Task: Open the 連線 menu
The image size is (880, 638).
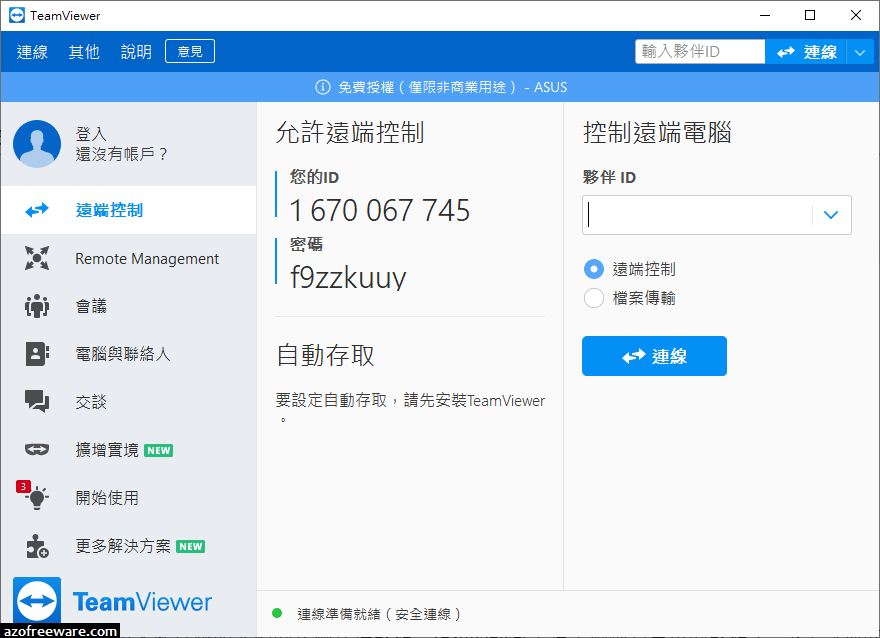Action: pos(32,52)
